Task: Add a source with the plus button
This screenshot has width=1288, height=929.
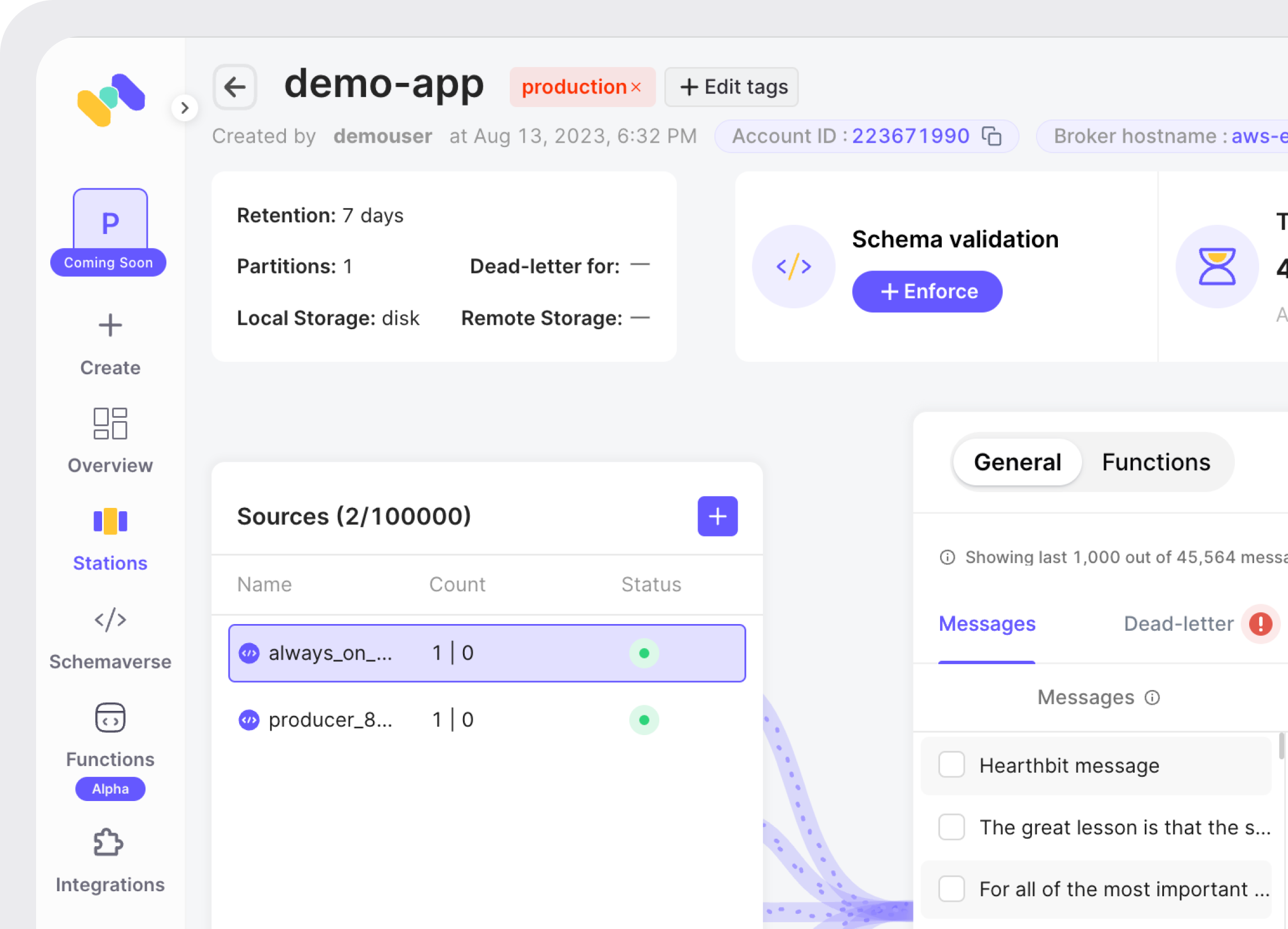Action: (x=717, y=516)
